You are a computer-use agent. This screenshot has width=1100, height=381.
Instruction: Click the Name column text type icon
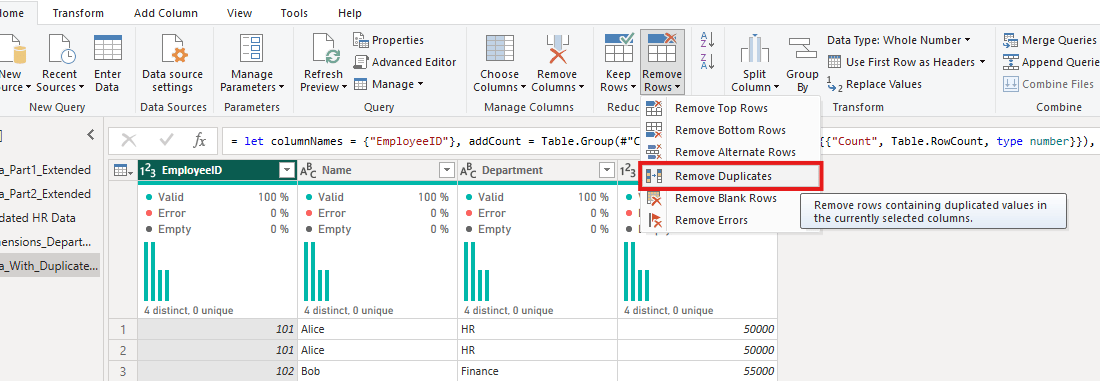309,171
